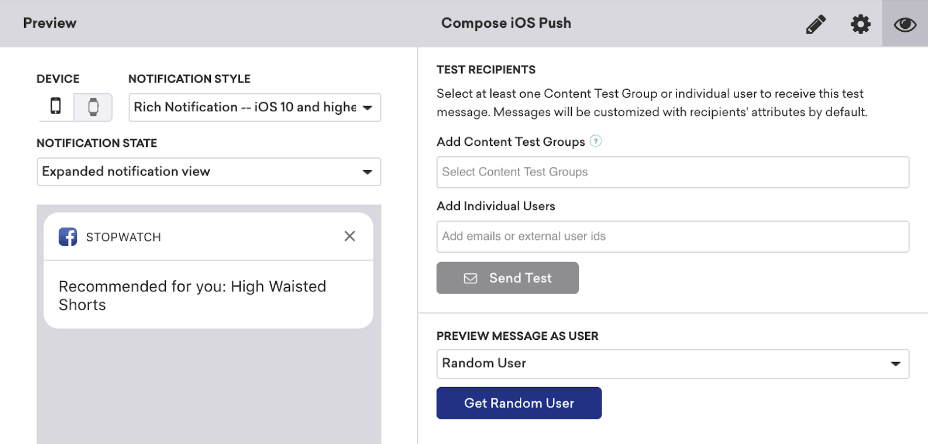Click the help icon beside Content Test Groups
This screenshot has height=444, width=928.
(596, 142)
